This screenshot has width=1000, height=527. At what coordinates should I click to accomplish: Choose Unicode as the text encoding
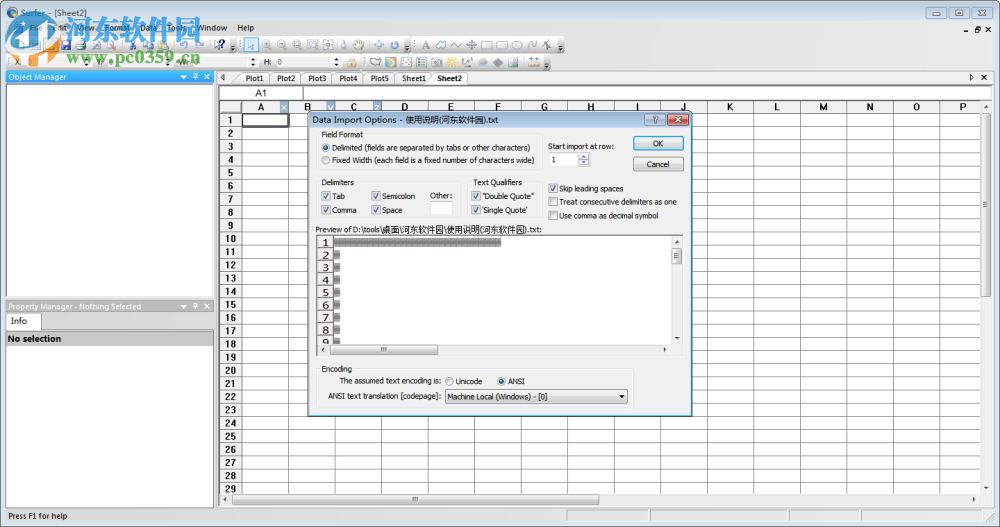pos(450,381)
